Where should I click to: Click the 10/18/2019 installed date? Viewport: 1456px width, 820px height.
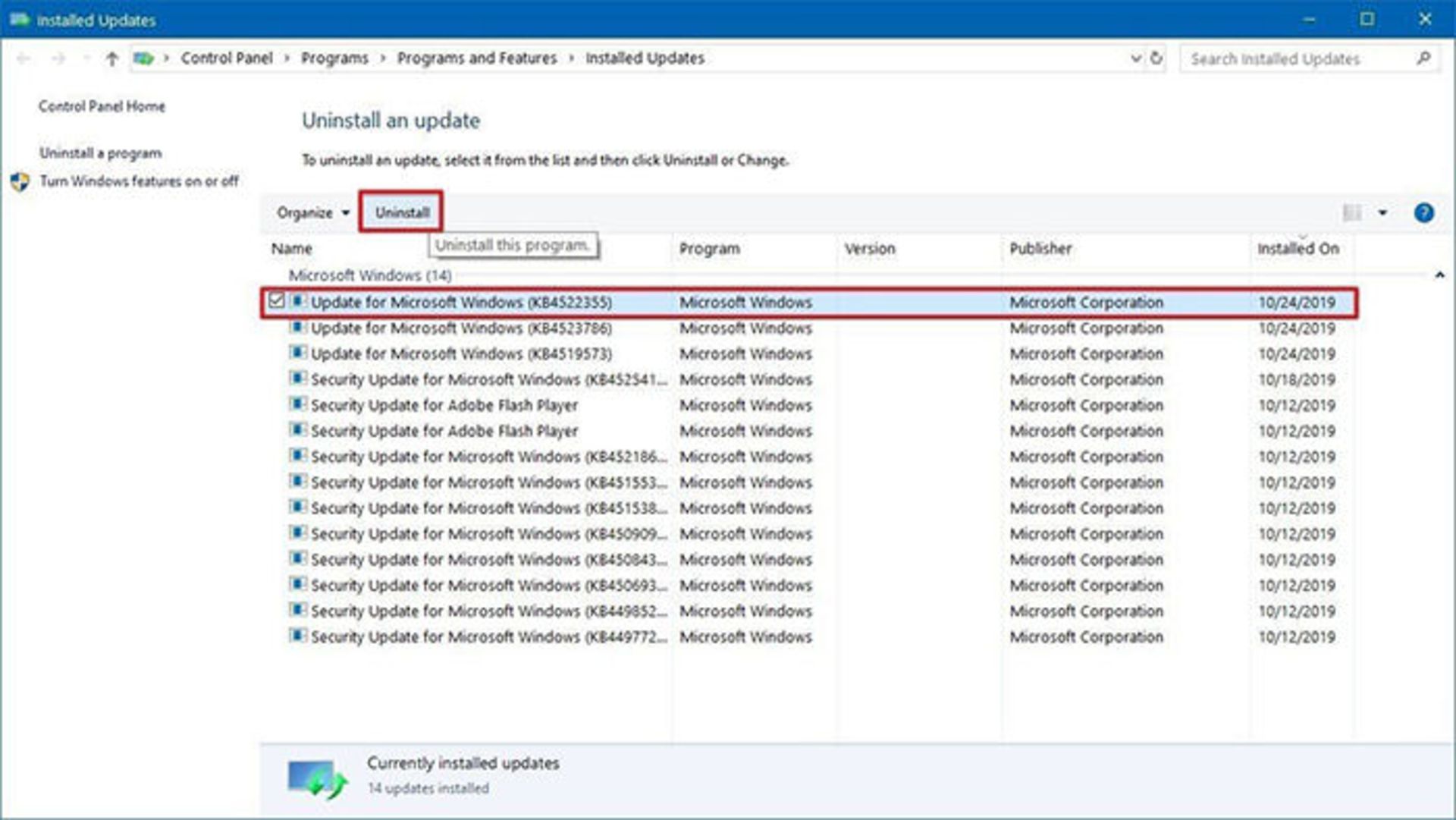tap(1297, 379)
